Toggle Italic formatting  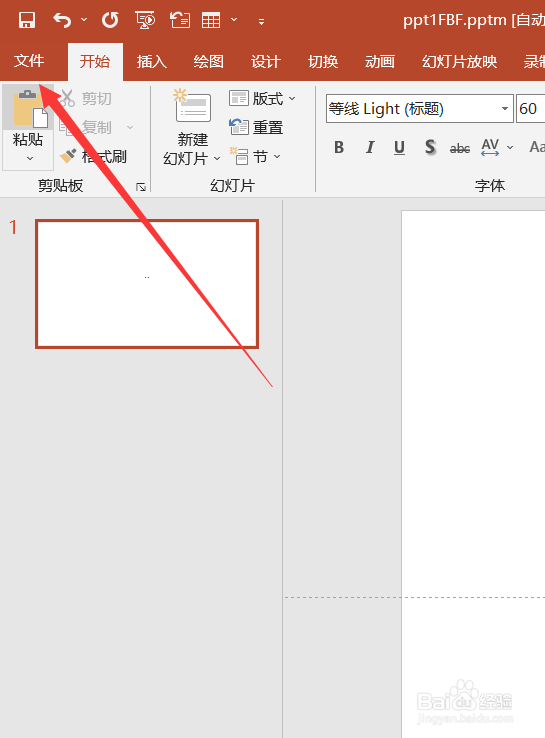click(370, 148)
